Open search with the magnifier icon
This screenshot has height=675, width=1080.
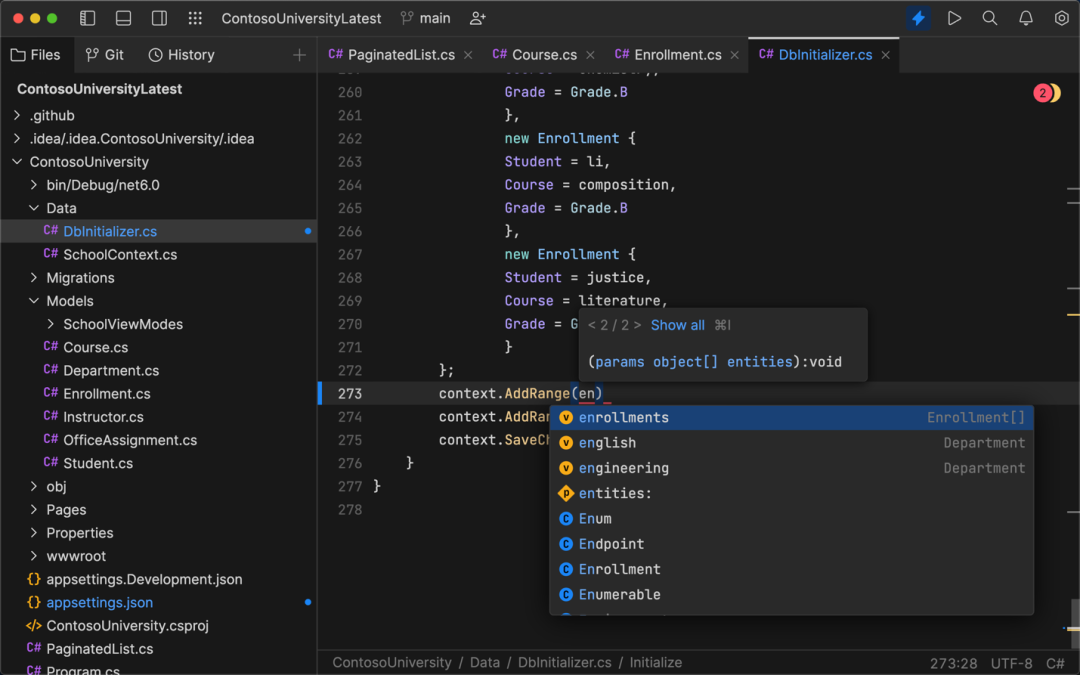(990, 19)
